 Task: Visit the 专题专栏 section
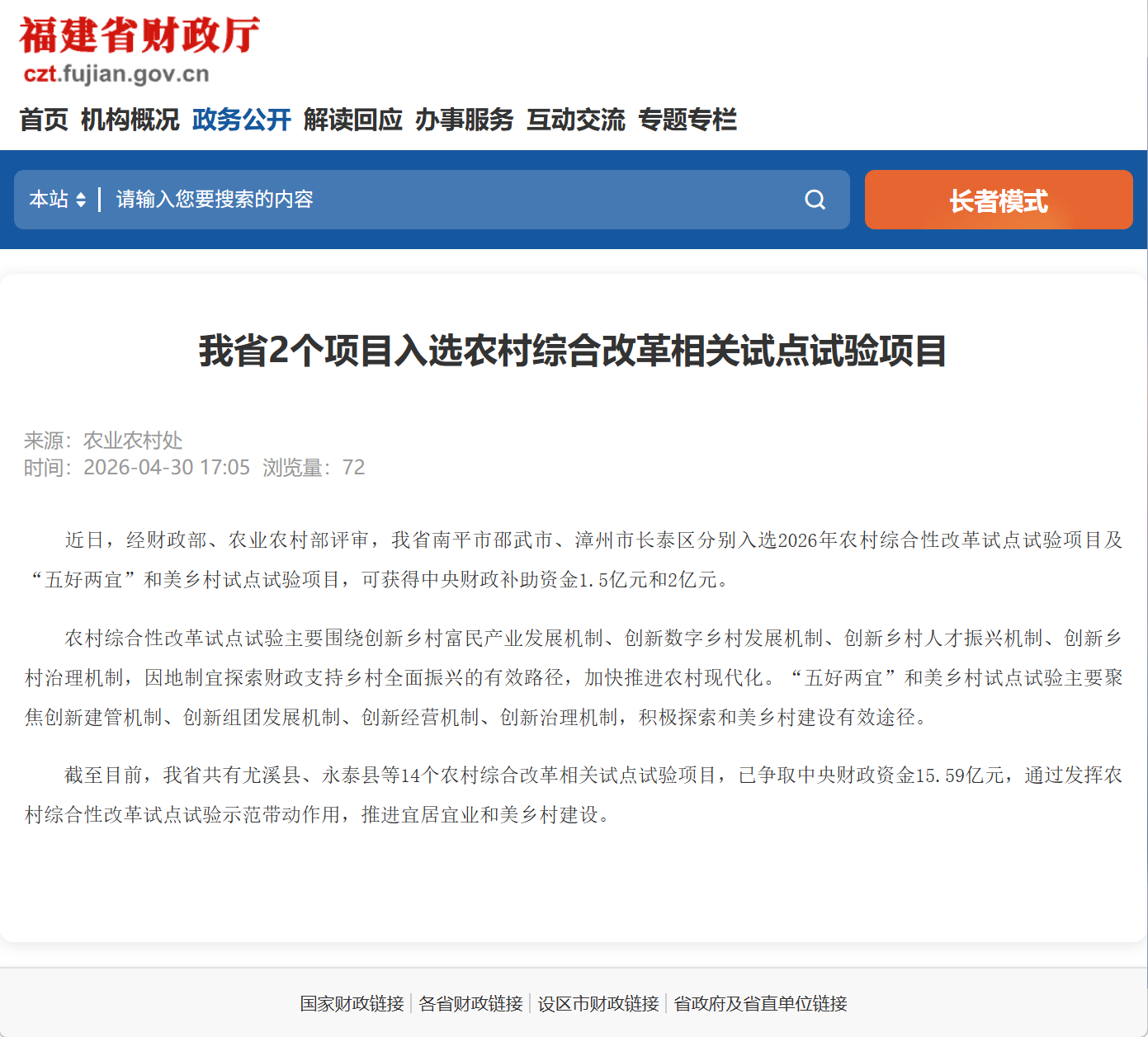(687, 120)
